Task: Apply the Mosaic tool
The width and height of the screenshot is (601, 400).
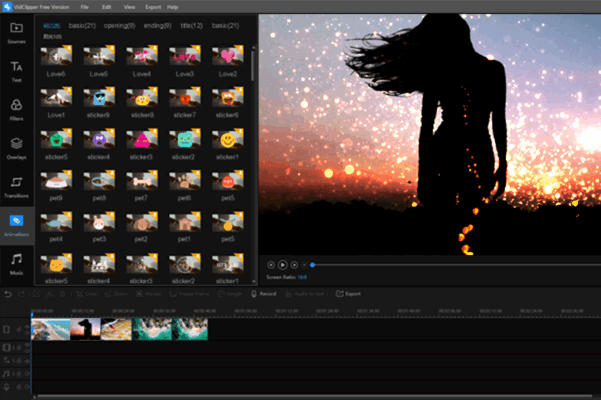Action: [148, 294]
